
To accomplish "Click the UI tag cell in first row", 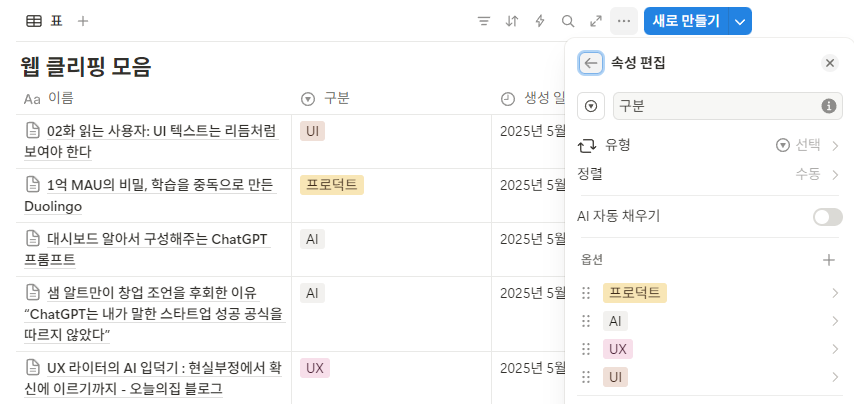I will click(312, 131).
